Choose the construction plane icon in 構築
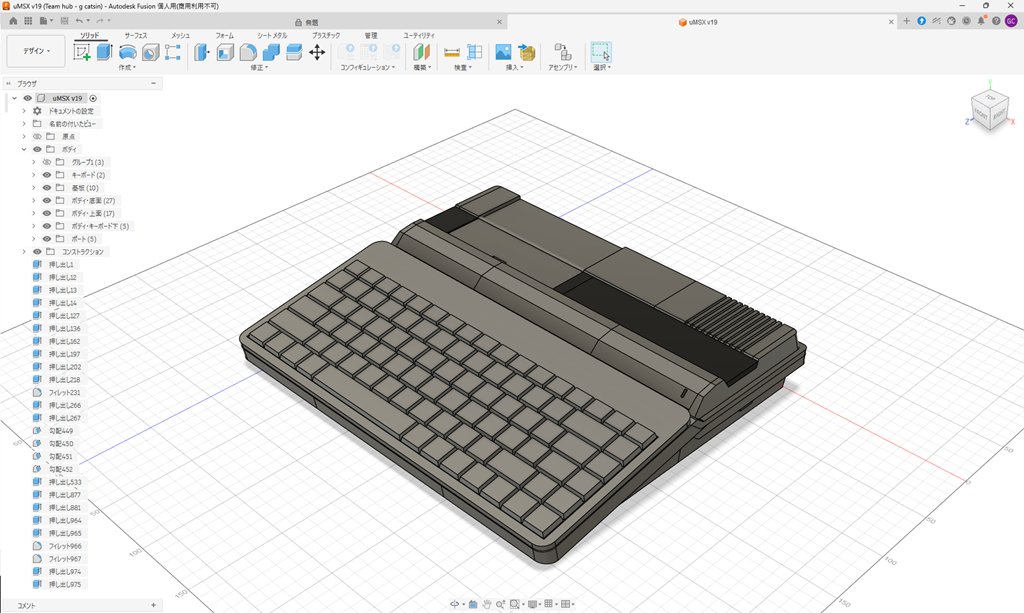 [x=422, y=52]
